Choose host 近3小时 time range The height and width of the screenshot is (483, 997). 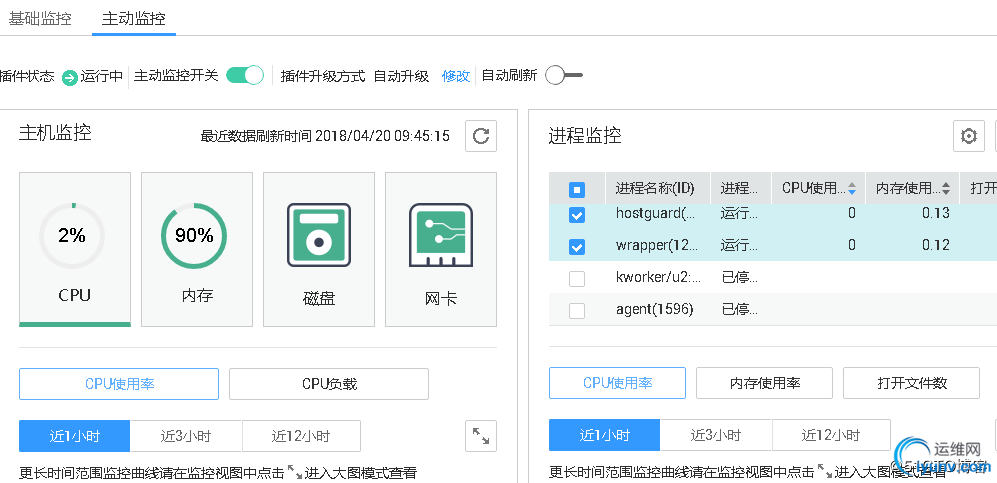point(186,436)
